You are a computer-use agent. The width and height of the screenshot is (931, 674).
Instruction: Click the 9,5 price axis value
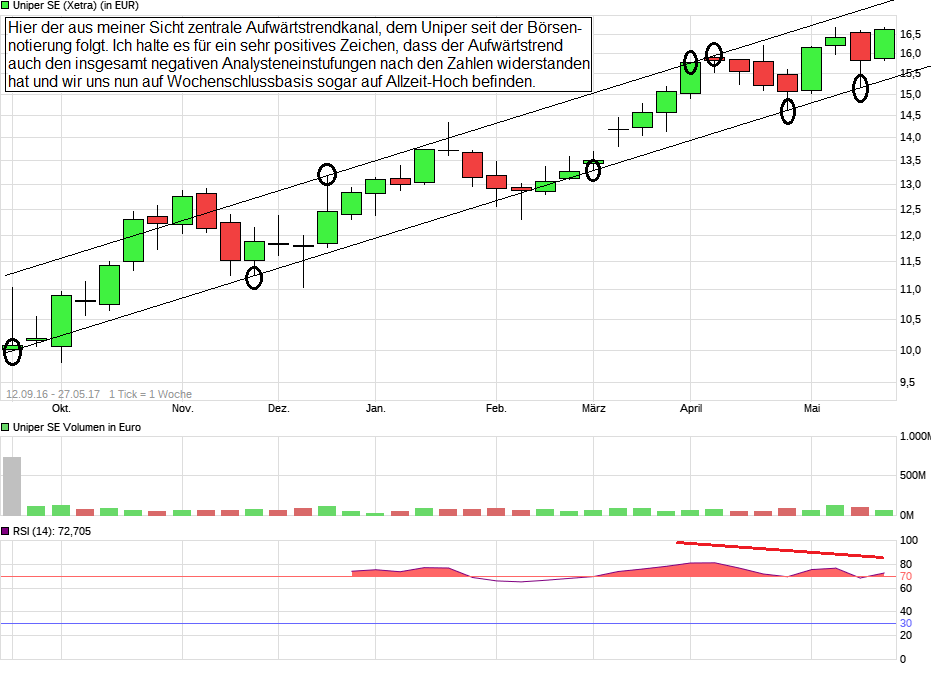tap(907, 382)
